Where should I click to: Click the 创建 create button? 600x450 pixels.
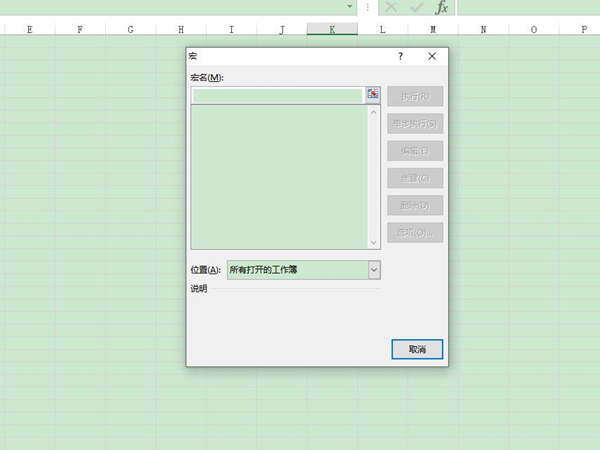(414, 178)
